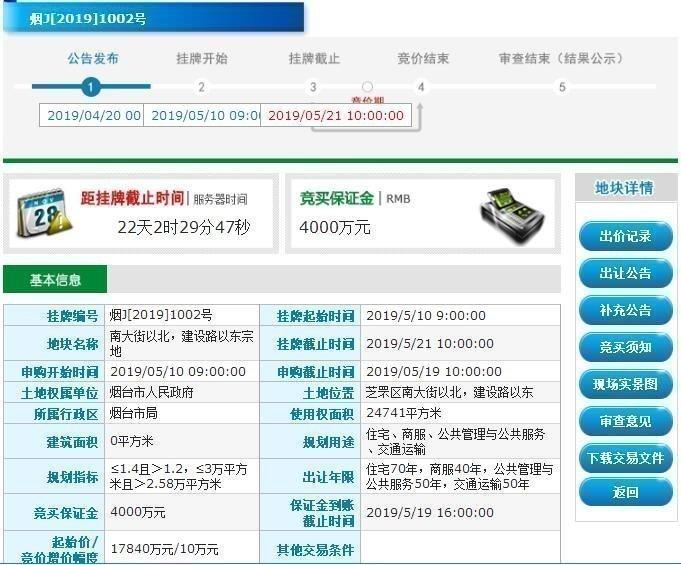Click the 规划指标 value cell
This screenshot has width=681, height=565.
(182, 476)
